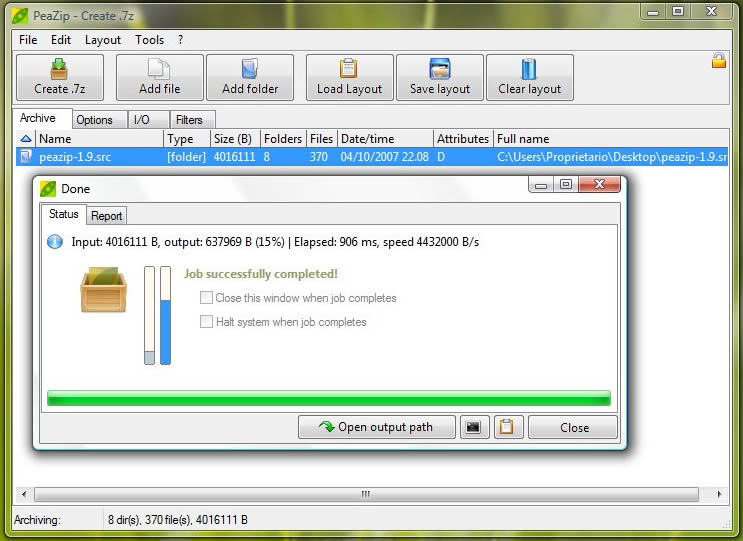Minimize the Done dialog window
Viewport: 743px width, 541px height.
coord(541,185)
